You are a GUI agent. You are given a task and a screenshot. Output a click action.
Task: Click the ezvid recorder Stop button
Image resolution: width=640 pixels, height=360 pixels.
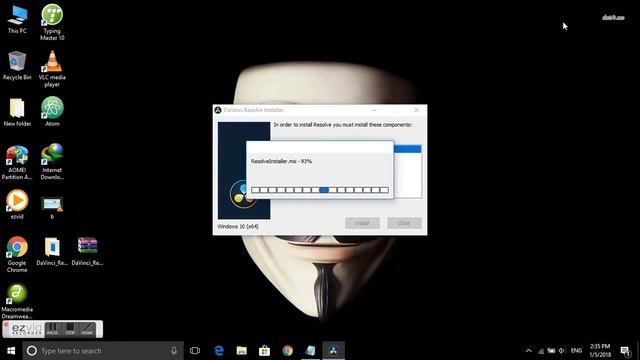tap(70, 329)
